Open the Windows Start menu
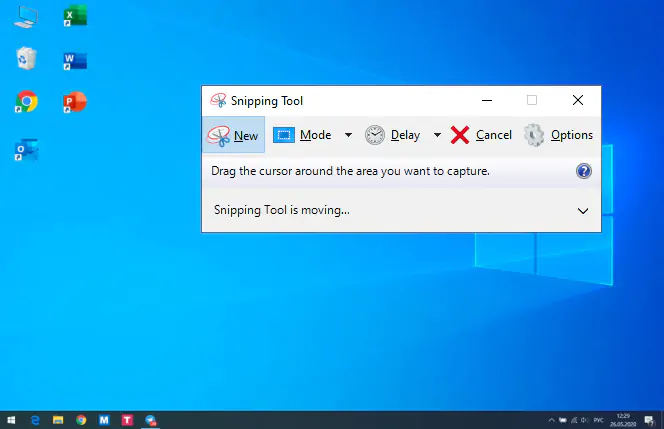Image resolution: width=664 pixels, height=429 pixels. pyautogui.click(x=11, y=420)
